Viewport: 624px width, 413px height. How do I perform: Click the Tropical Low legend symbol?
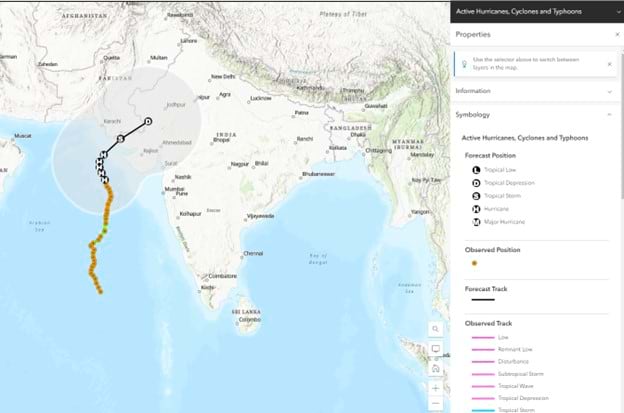click(476, 170)
